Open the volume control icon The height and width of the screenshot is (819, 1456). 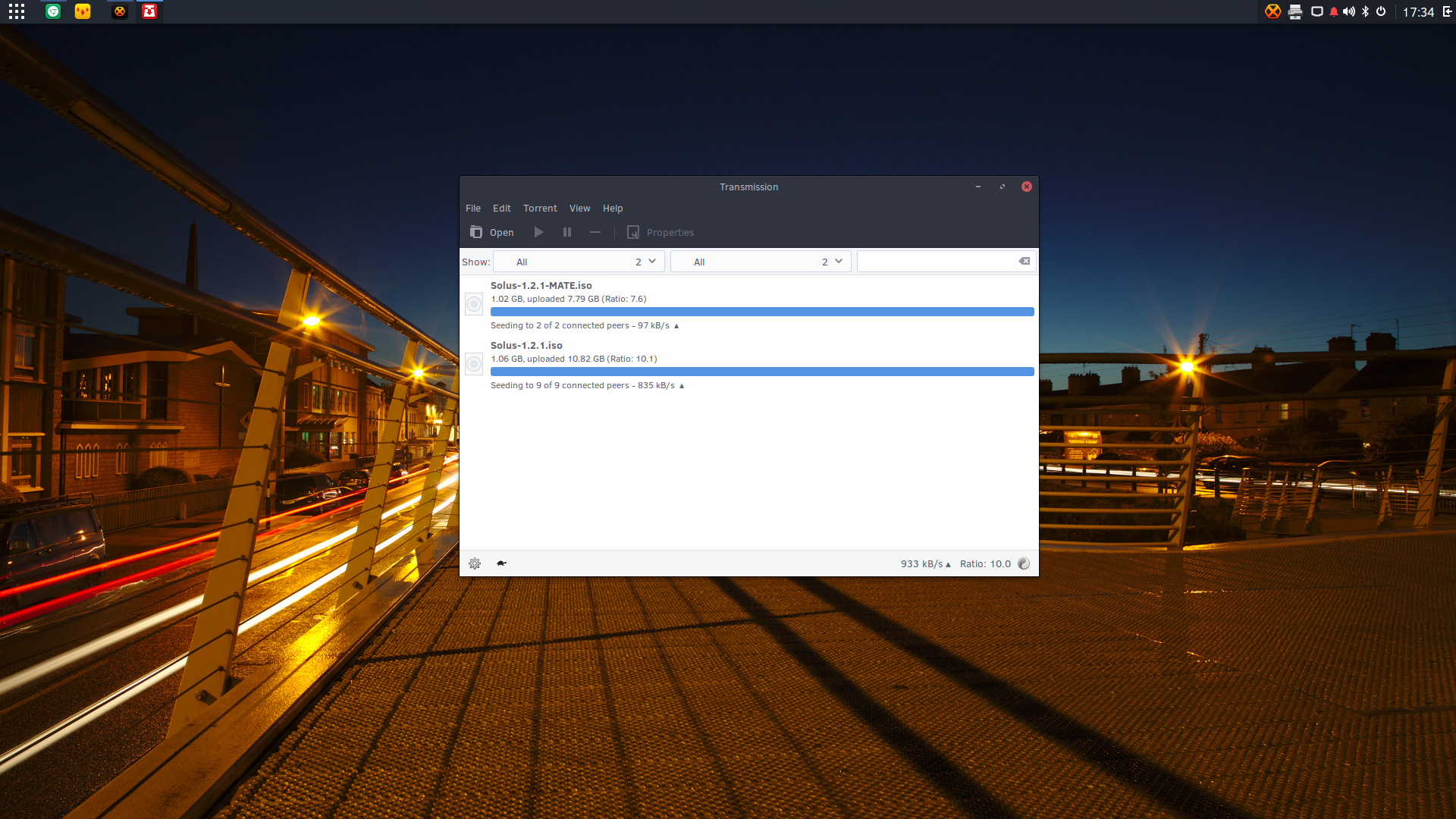pos(1349,11)
